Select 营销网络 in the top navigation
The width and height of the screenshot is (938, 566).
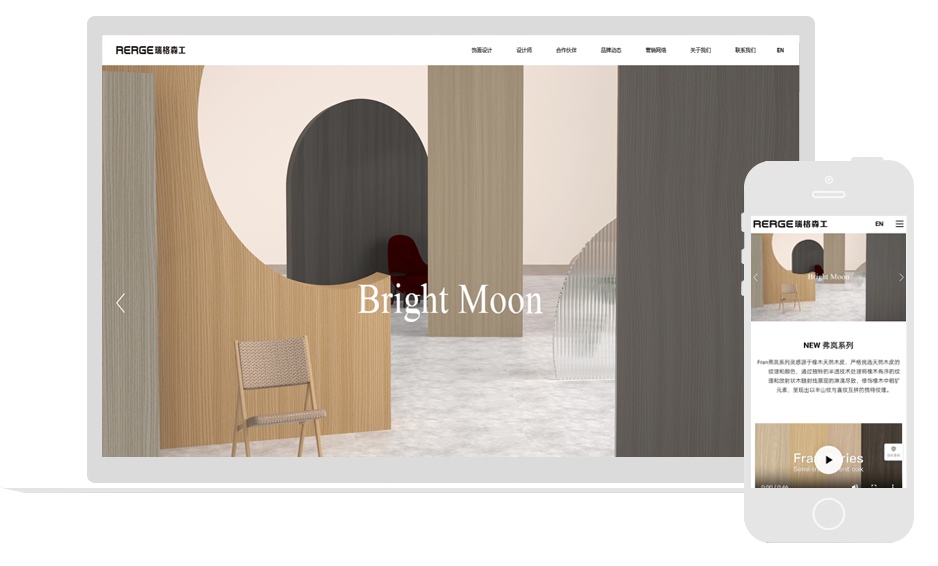coord(656,50)
